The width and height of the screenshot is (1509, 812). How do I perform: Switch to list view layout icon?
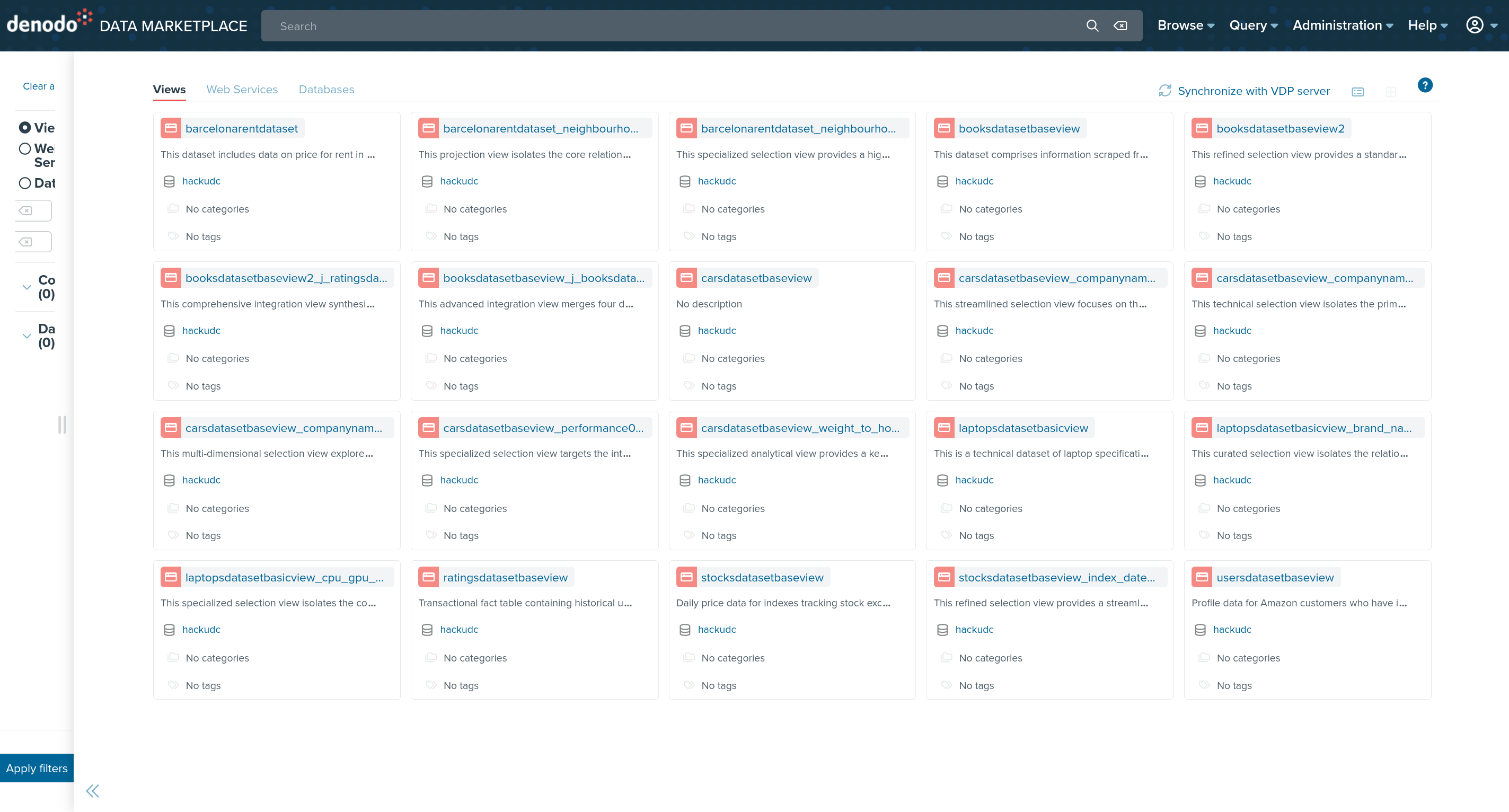click(1357, 92)
